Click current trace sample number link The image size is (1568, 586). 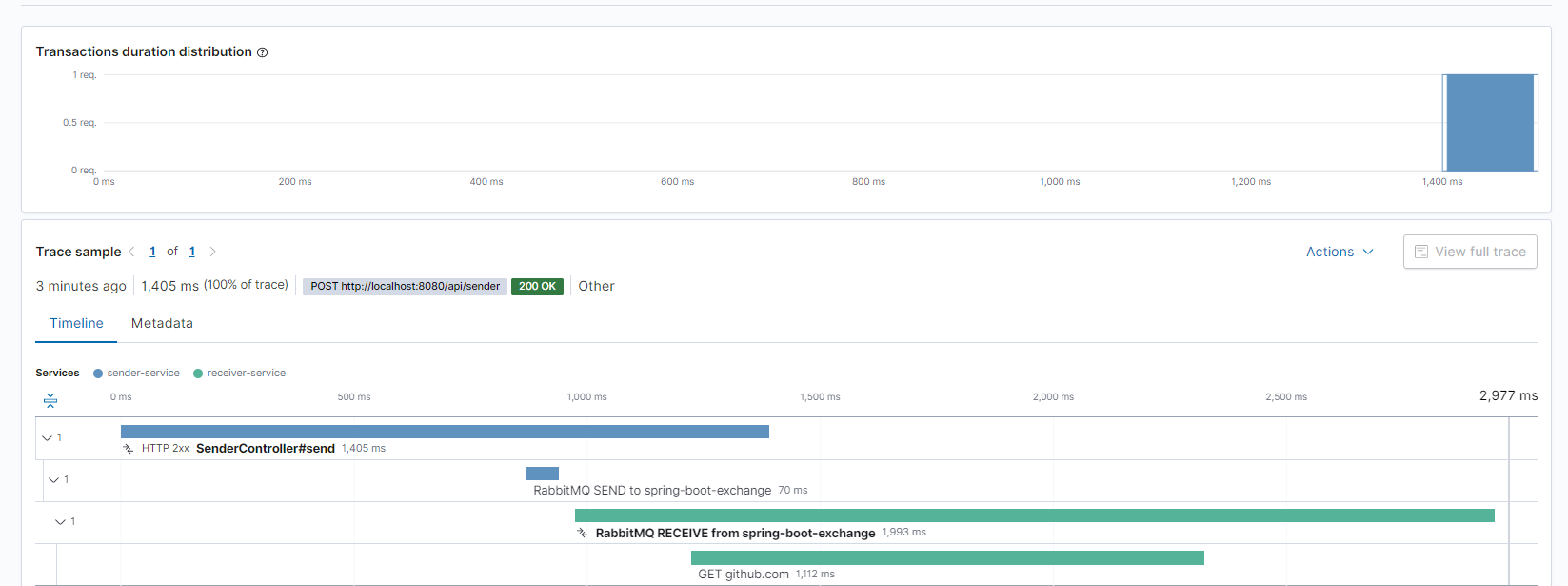(152, 252)
